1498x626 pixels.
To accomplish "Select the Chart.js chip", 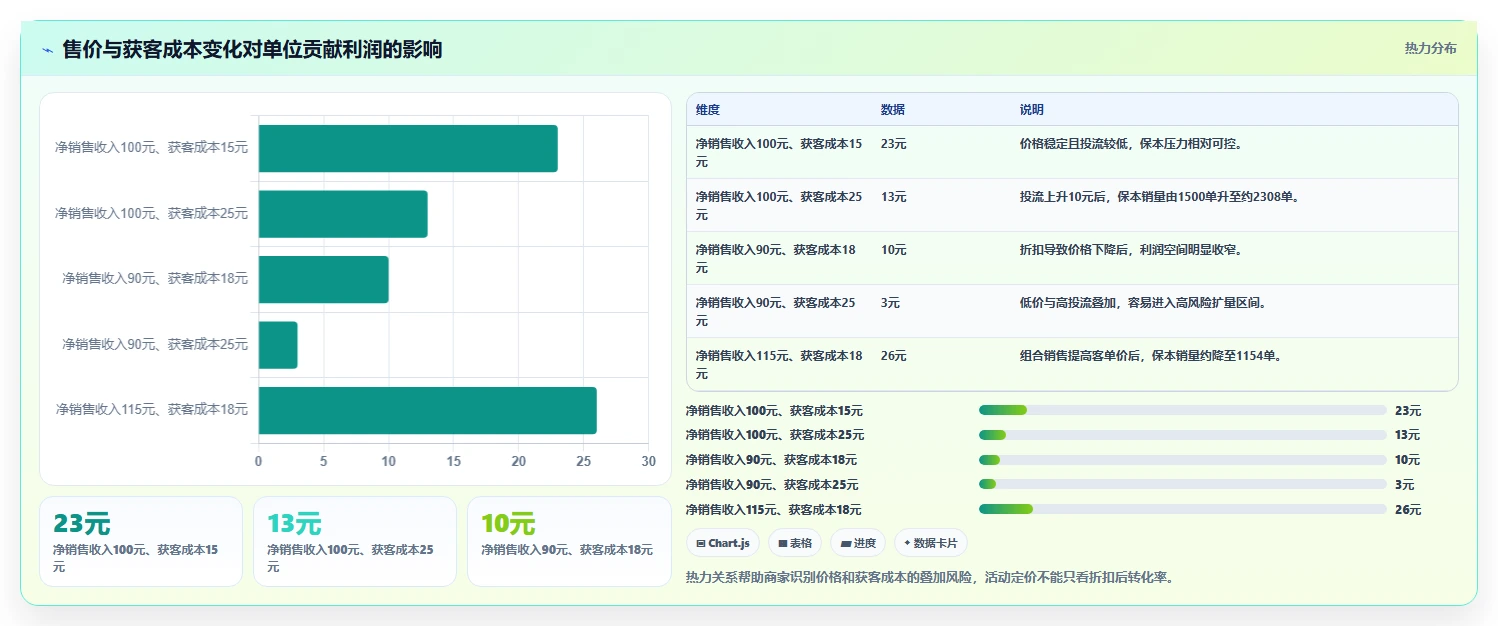I will [722, 543].
